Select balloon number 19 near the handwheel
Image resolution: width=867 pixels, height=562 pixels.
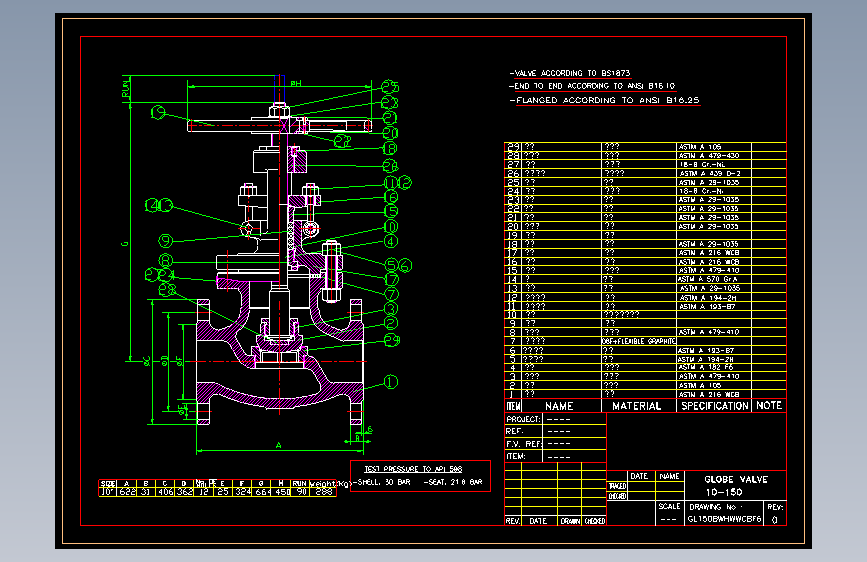pyautogui.click(x=158, y=112)
